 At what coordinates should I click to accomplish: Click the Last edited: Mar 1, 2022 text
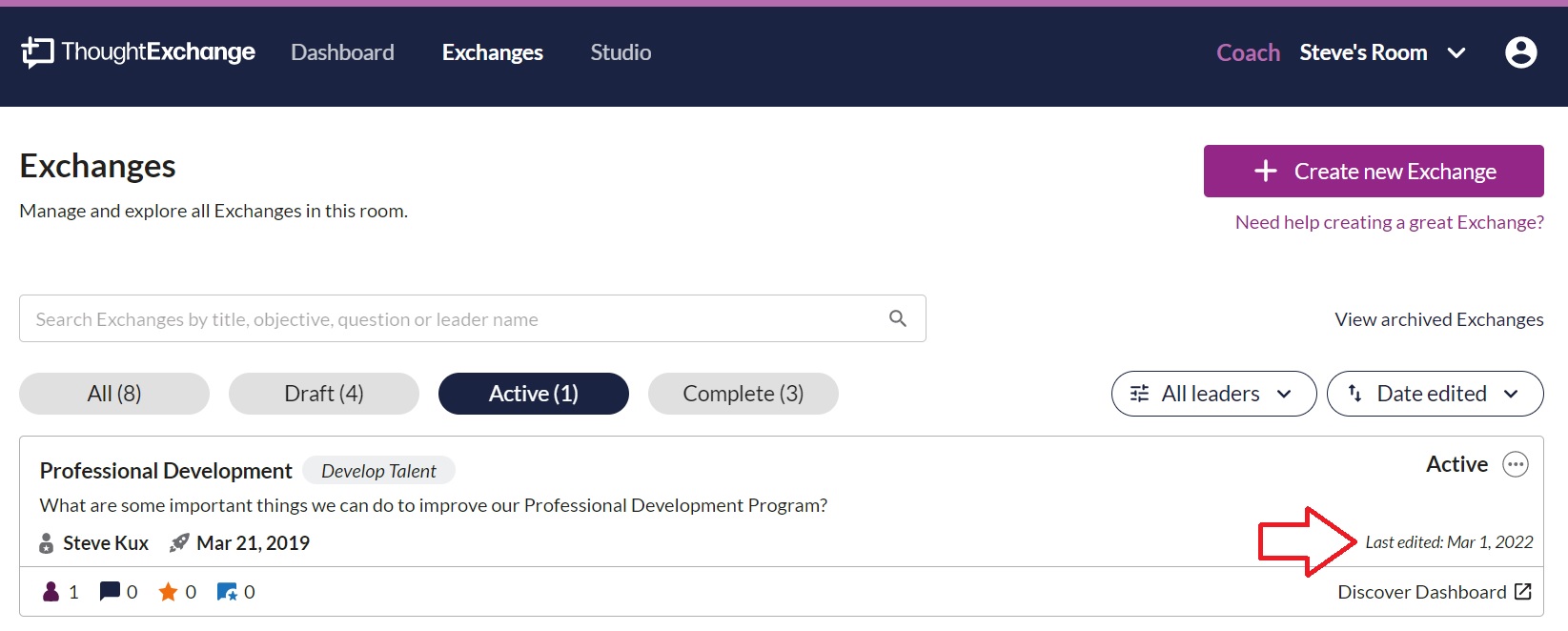click(x=1449, y=542)
